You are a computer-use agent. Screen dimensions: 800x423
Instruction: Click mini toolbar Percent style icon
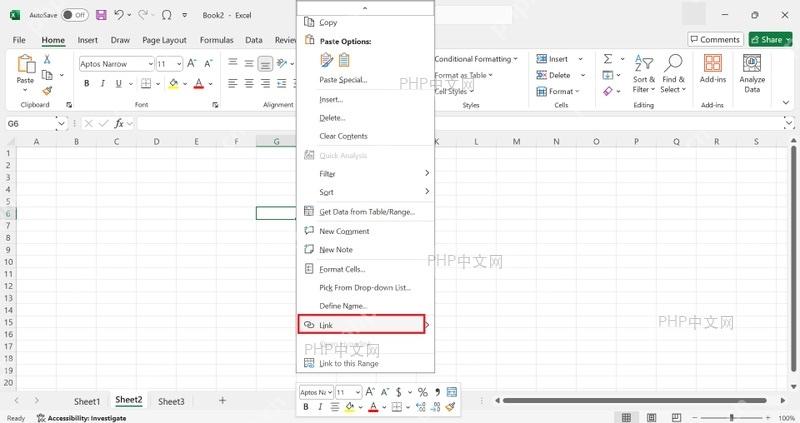coord(422,392)
